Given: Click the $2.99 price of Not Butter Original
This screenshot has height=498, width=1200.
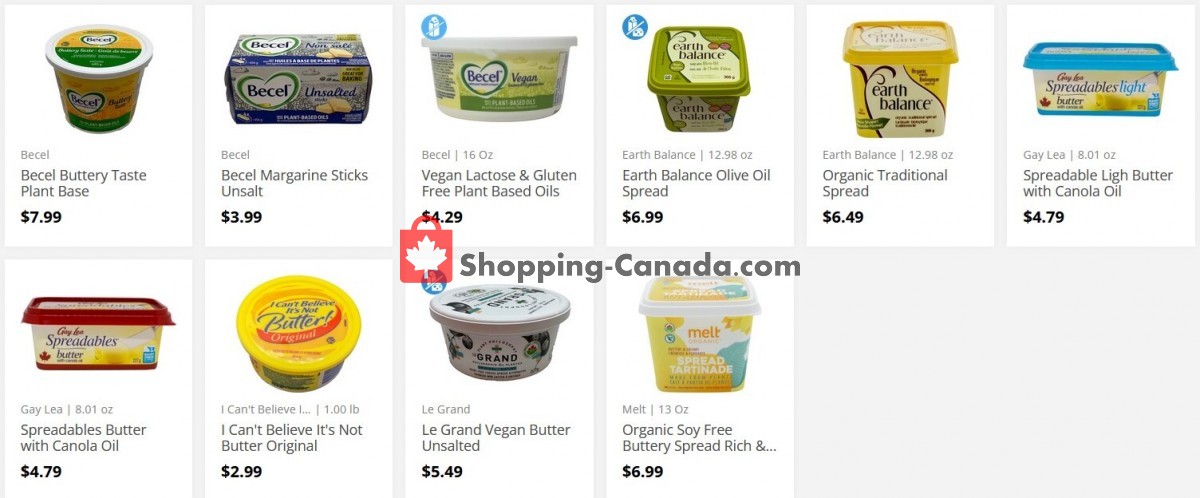Looking at the screenshot, I should [241, 472].
